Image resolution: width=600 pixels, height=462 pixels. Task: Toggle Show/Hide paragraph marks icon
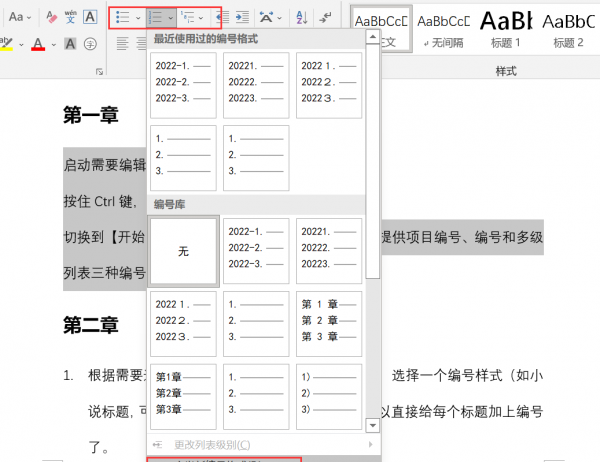pyautogui.click(x=326, y=17)
